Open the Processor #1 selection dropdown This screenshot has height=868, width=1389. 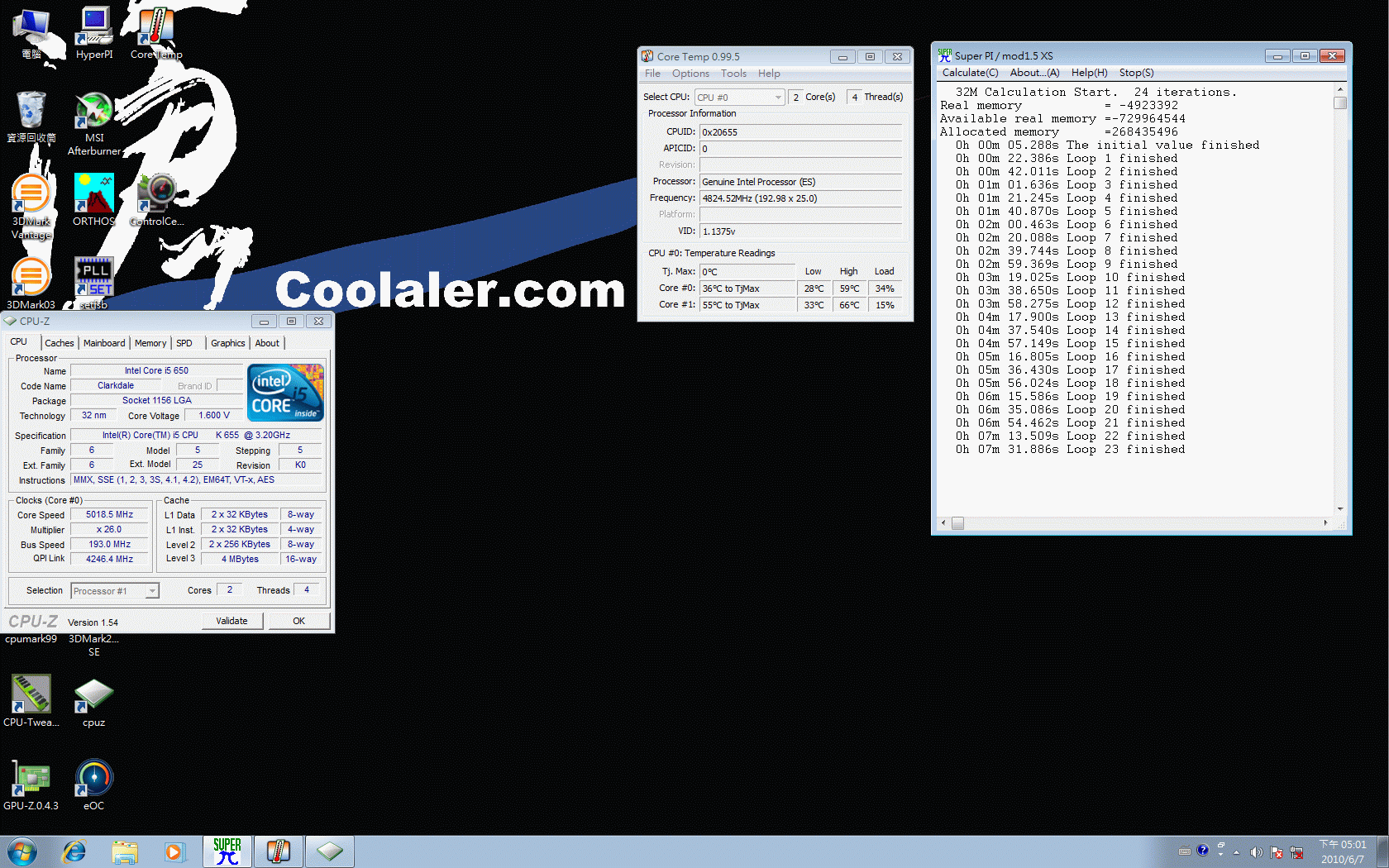(x=115, y=591)
